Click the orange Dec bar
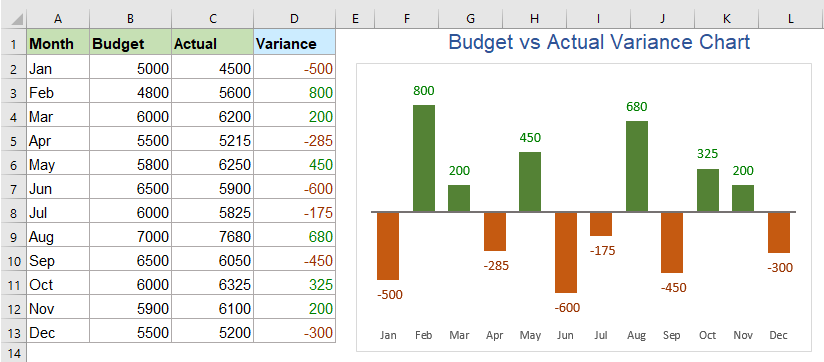824x362 pixels. coord(779,233)
